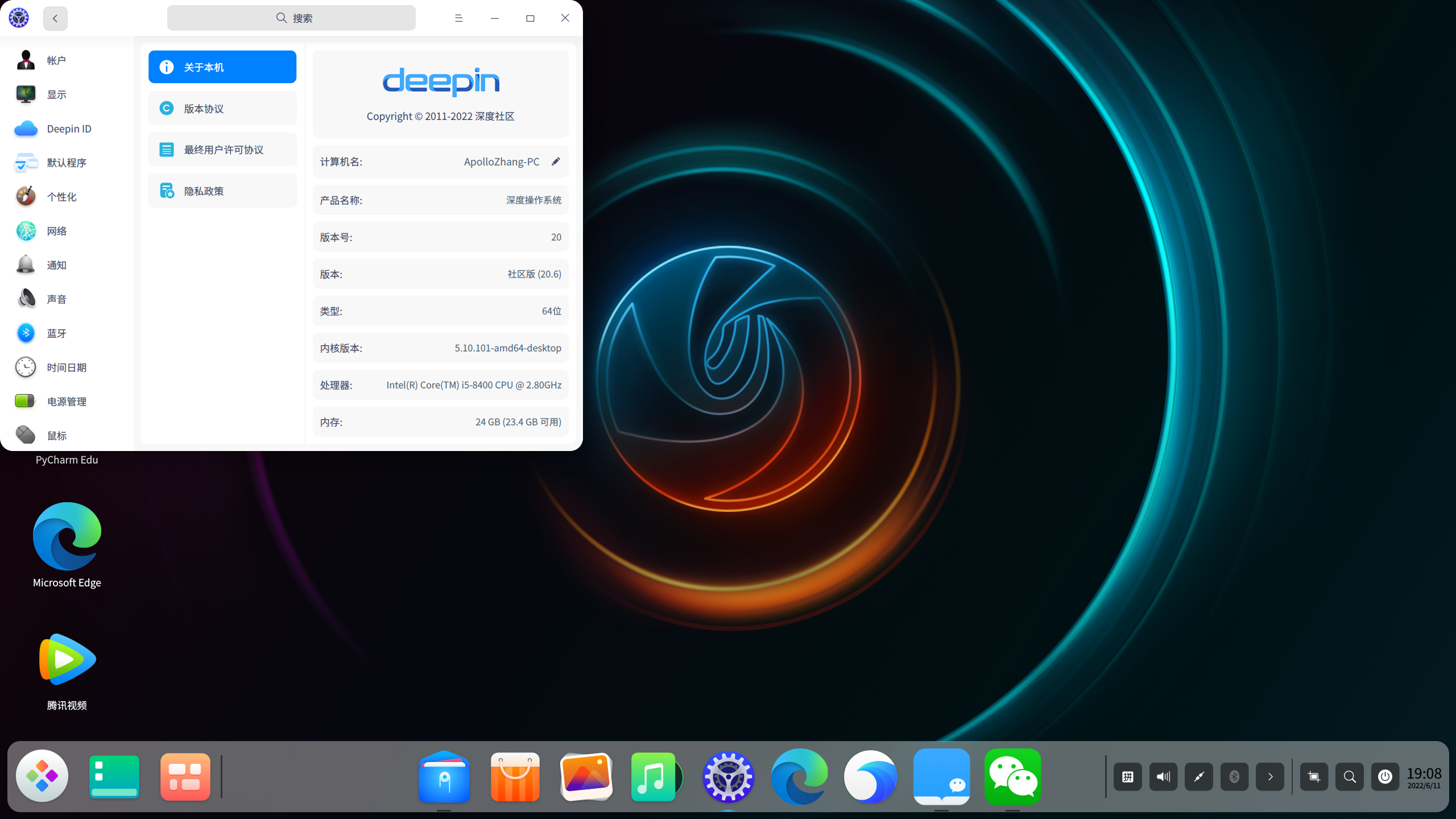Open the settings hamburger menu

(458, 18)
